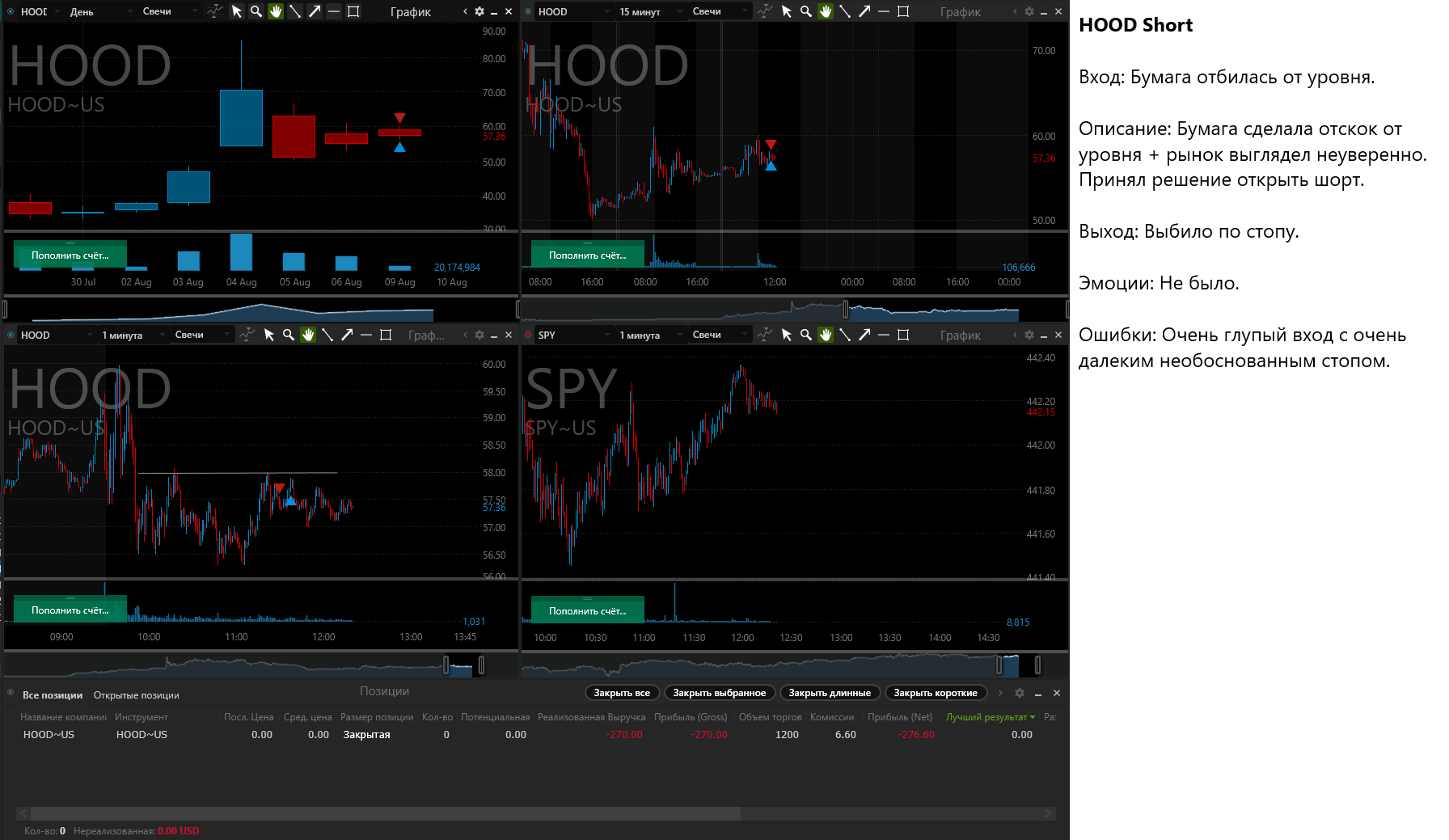The image size is (1449, 840).
Task: Open the SPY symbol dropdown
Action: [x=570, y=335]
